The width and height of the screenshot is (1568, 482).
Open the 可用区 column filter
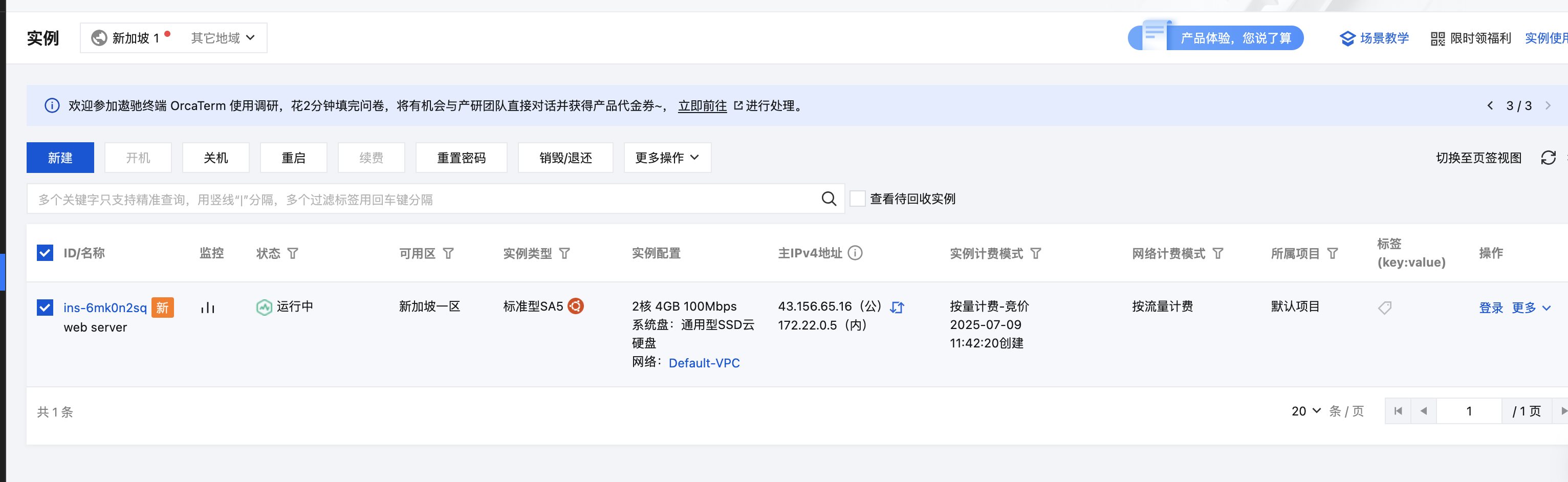pyautogui.click(x=449, y=254)
